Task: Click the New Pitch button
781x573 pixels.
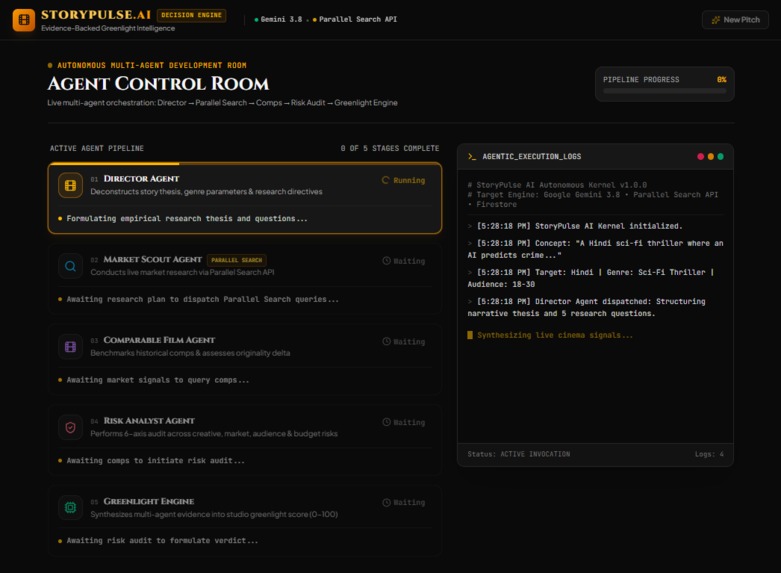Action: tap(735, 20)
